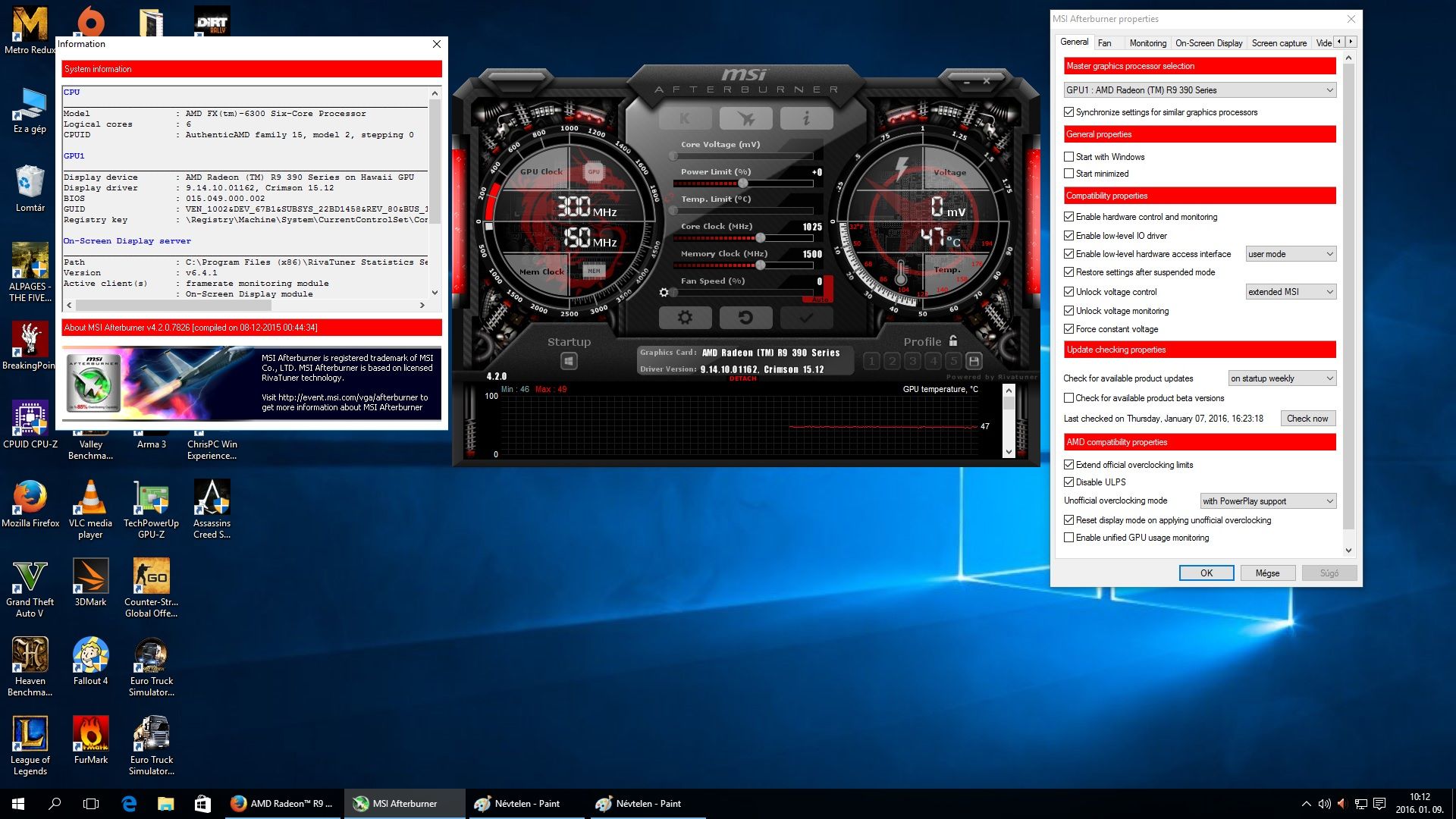Click DETACH under the driver version
Image resolution: width=1456 pixels, height=819 pixels.
(x=742, y=378)
